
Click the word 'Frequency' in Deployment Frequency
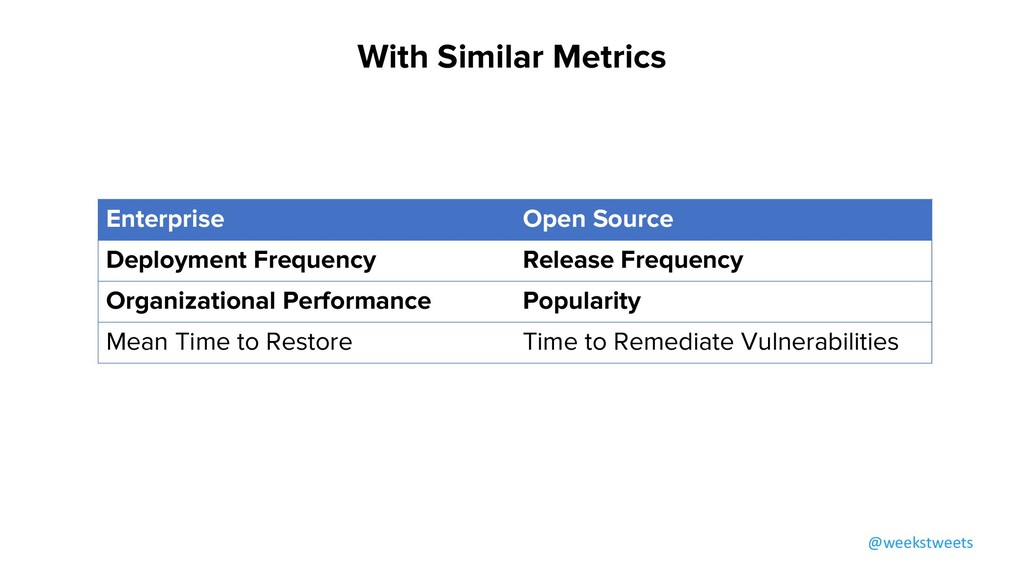tap(314, 261)
